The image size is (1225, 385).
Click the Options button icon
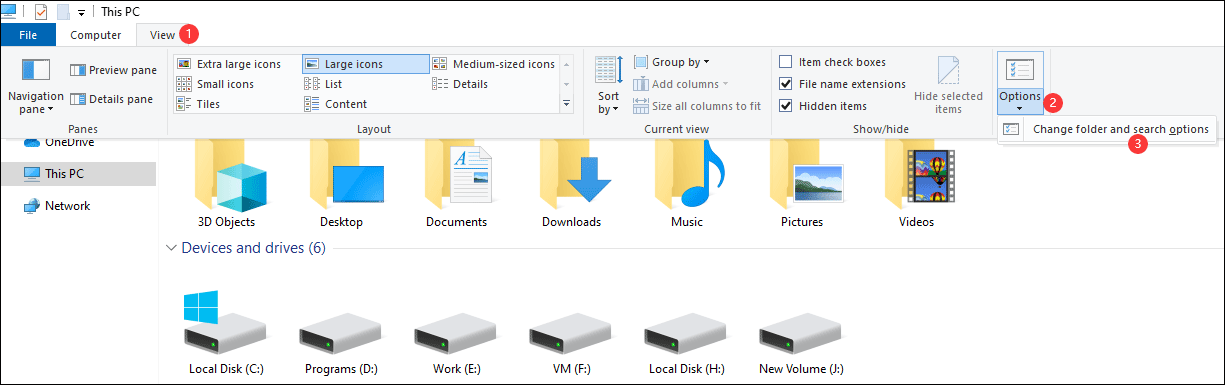tap(1020, 70)
